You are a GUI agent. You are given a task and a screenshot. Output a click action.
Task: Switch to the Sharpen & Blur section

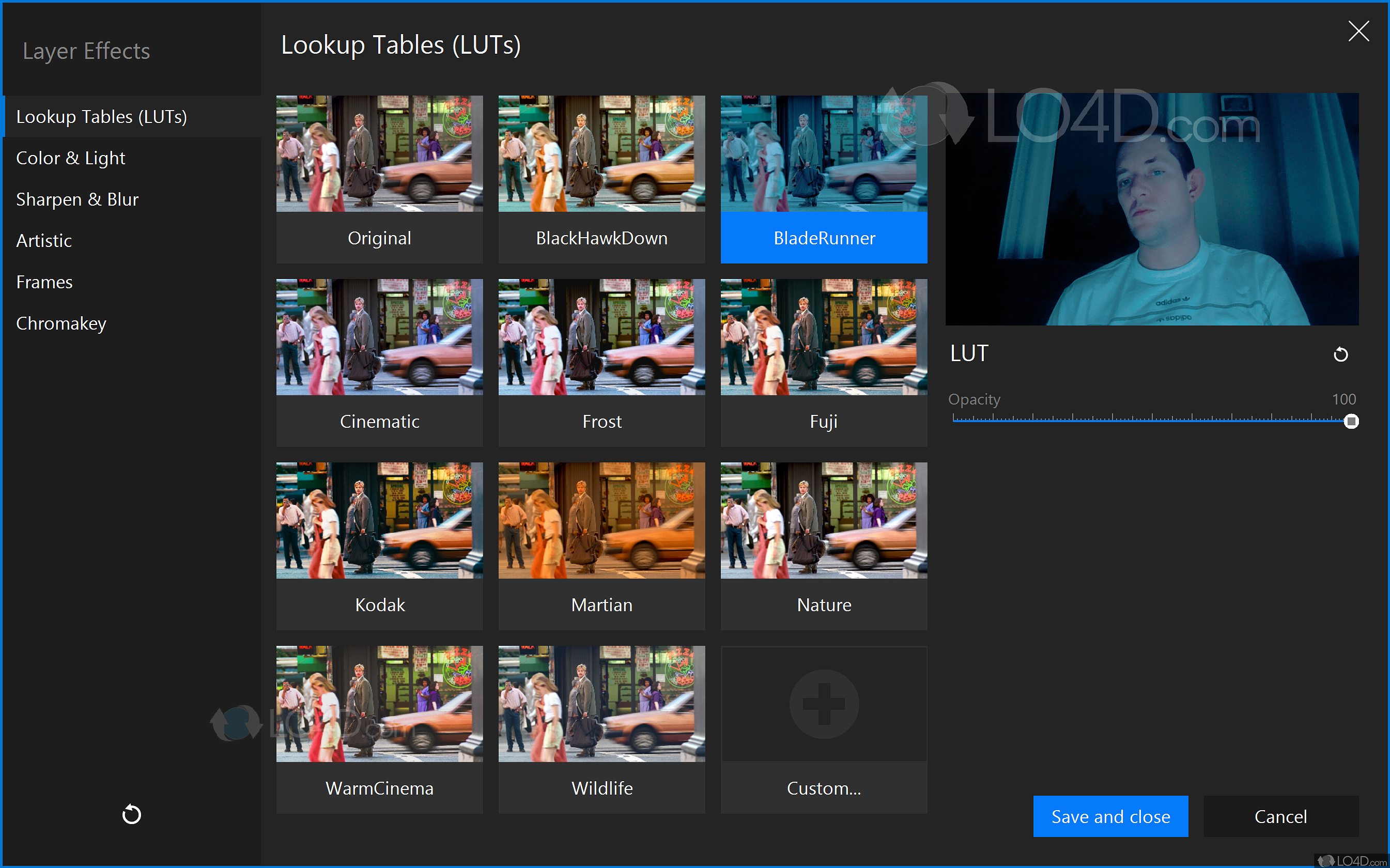[77, 199]
